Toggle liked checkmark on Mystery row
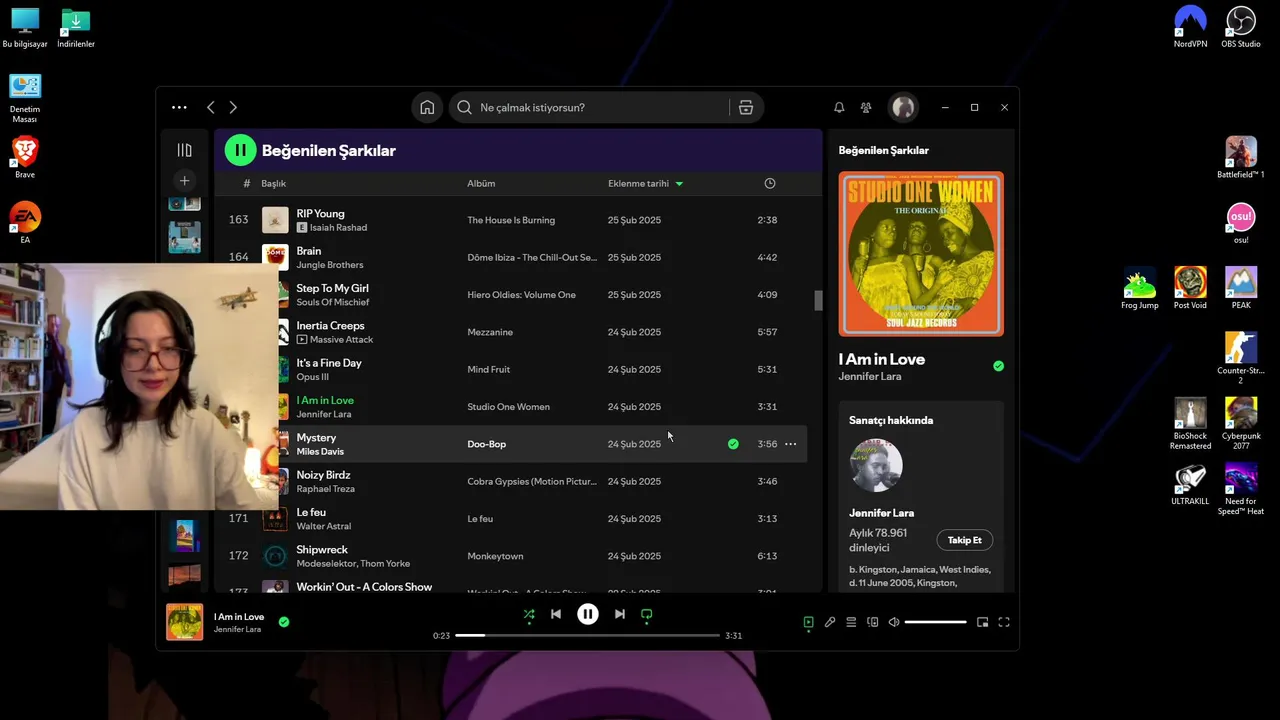The image size is (1280, 720). point(733,444)
